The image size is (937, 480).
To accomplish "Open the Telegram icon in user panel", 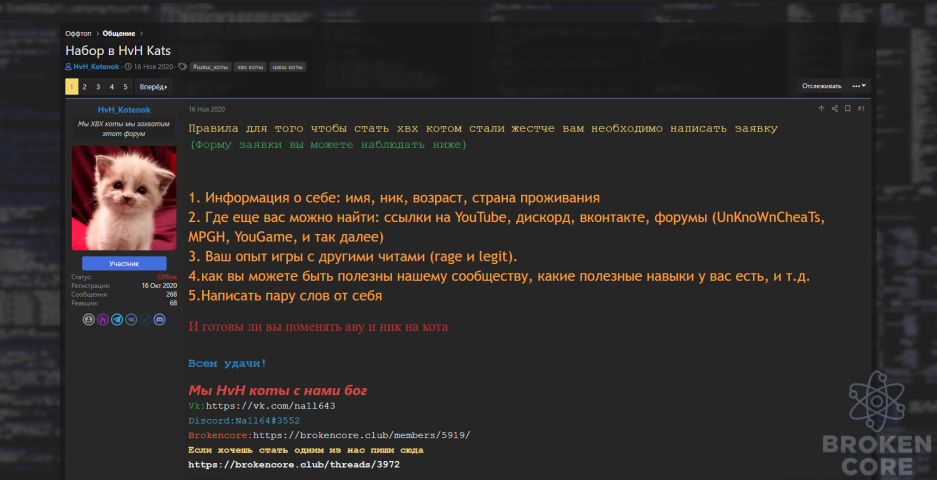I will (x=117, y=320).
